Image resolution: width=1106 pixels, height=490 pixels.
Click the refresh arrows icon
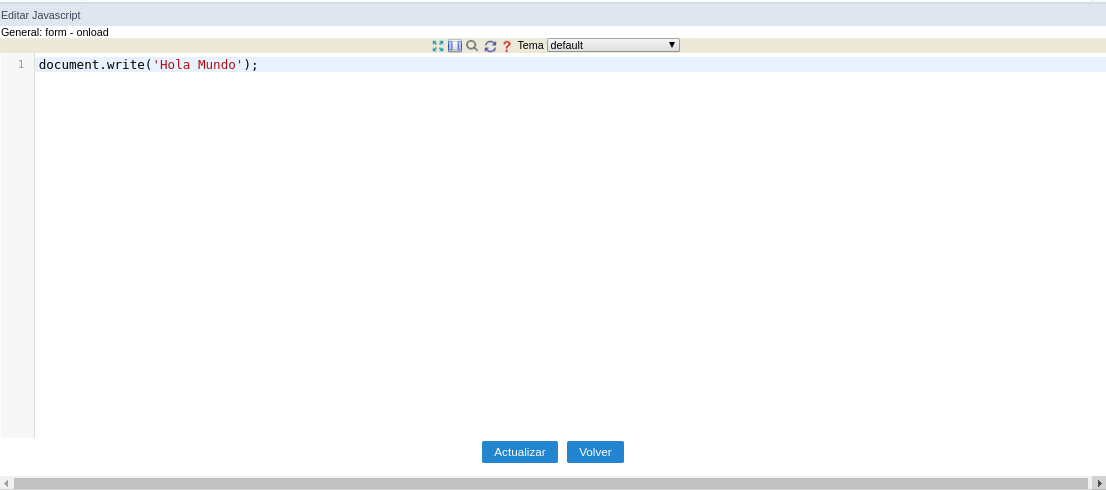pyautogui.click(x=490, y=46)
